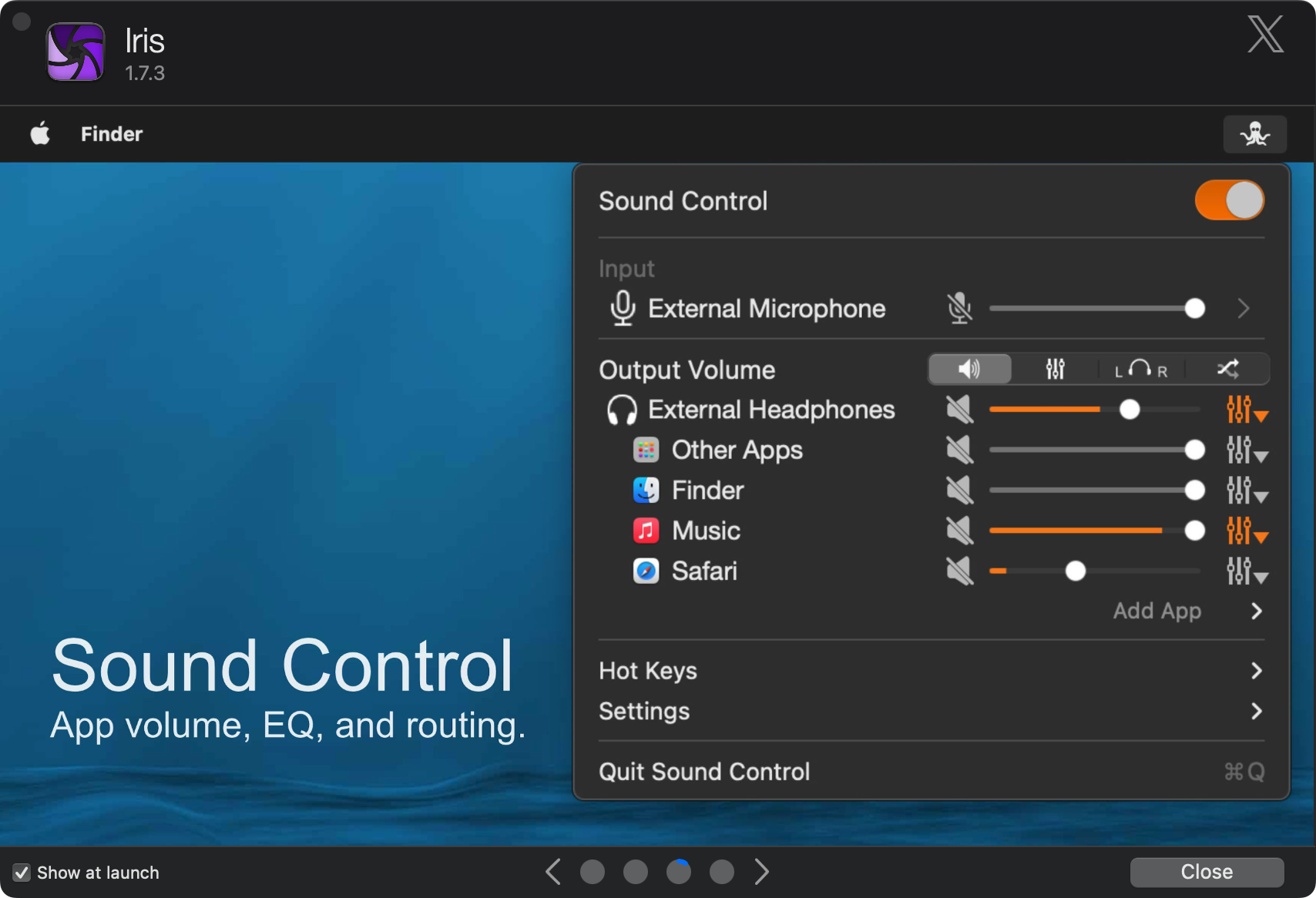The image size is (1316, 898).
Task: Mute the Music app audio
Action: [959, 531]
